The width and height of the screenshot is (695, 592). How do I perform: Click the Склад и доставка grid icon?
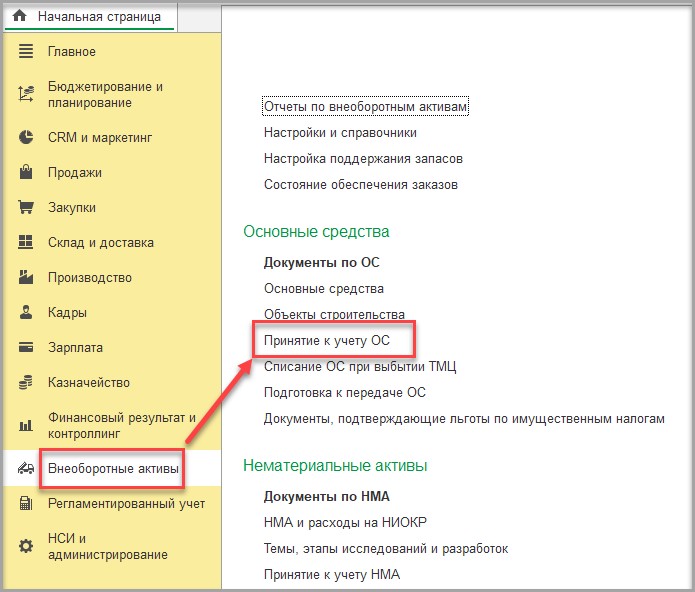click(x=26, y=242)
